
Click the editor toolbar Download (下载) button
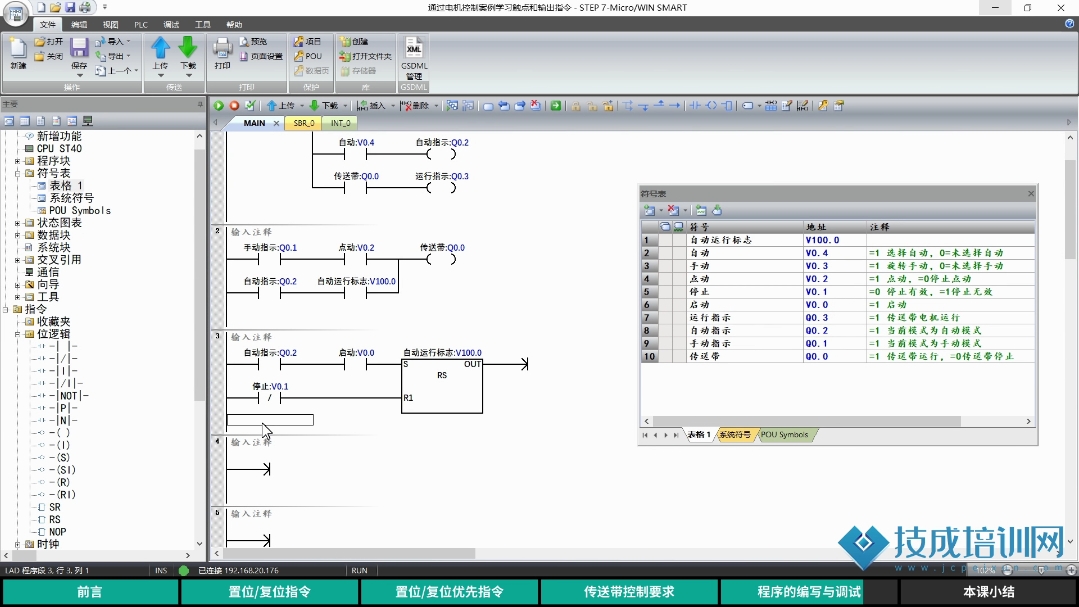323,106
